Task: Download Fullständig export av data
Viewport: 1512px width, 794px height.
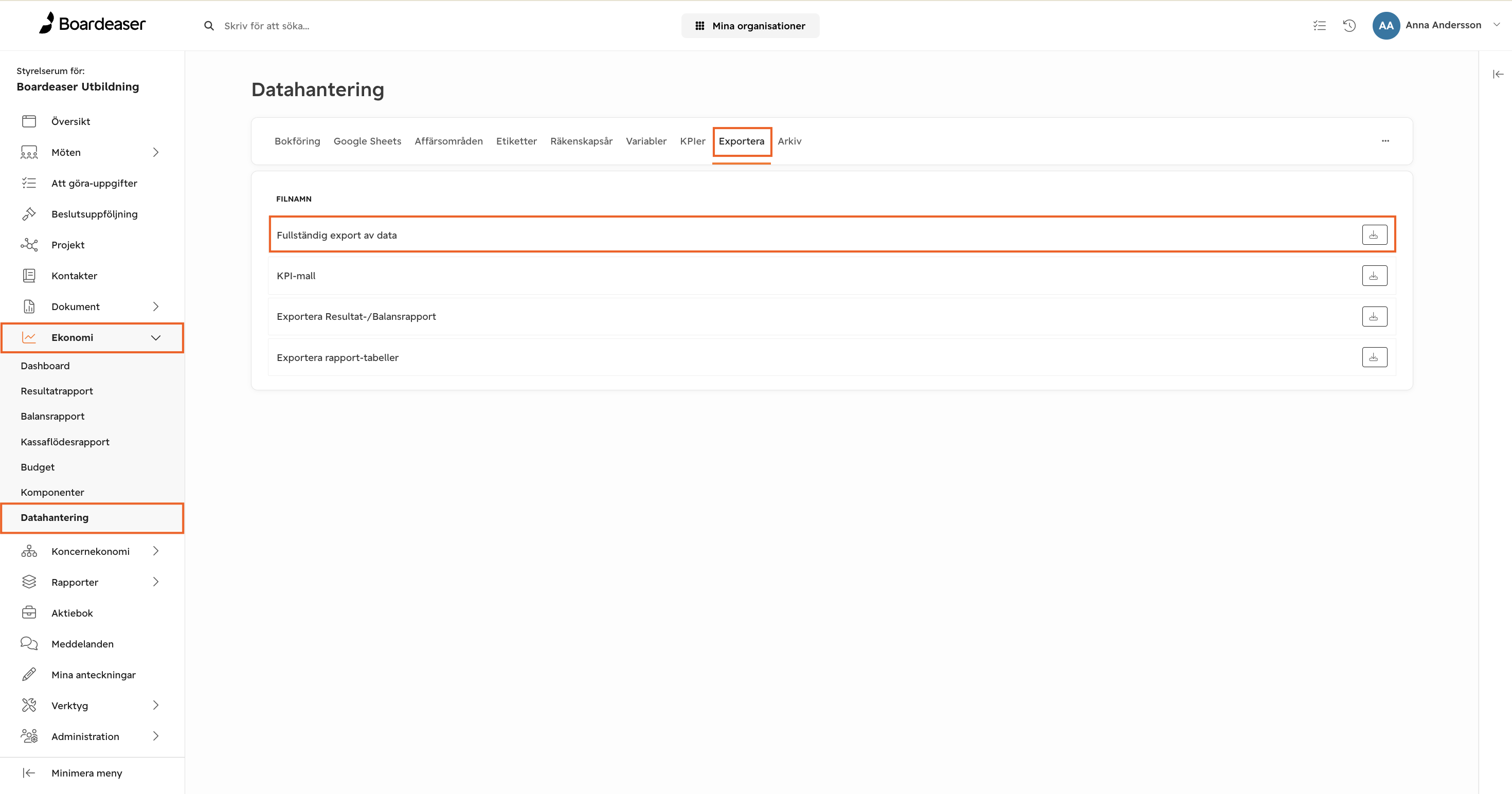Action: [x=1374, y=234]
